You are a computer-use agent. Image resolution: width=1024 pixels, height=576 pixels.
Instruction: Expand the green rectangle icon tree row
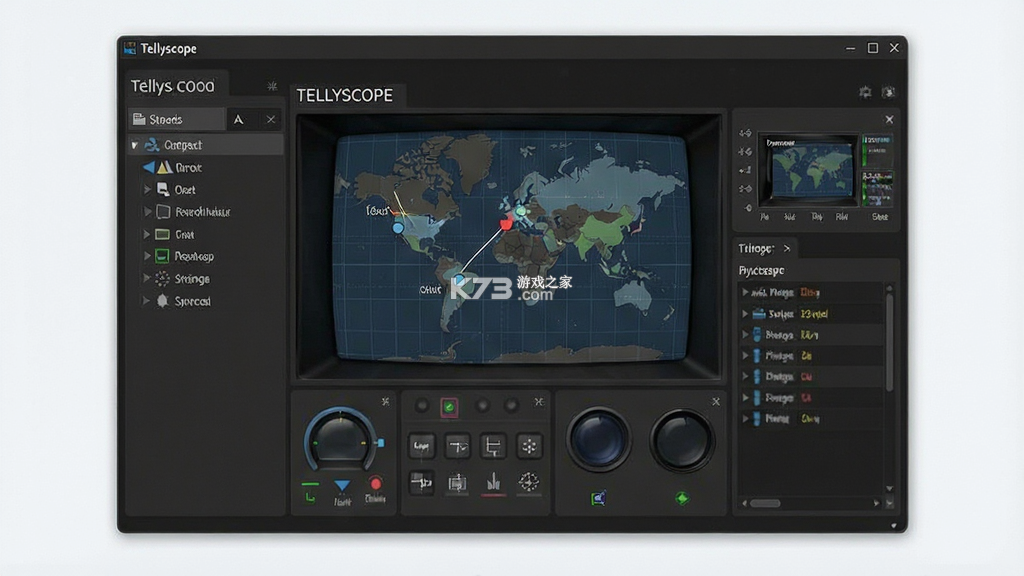tap(147, 234)
